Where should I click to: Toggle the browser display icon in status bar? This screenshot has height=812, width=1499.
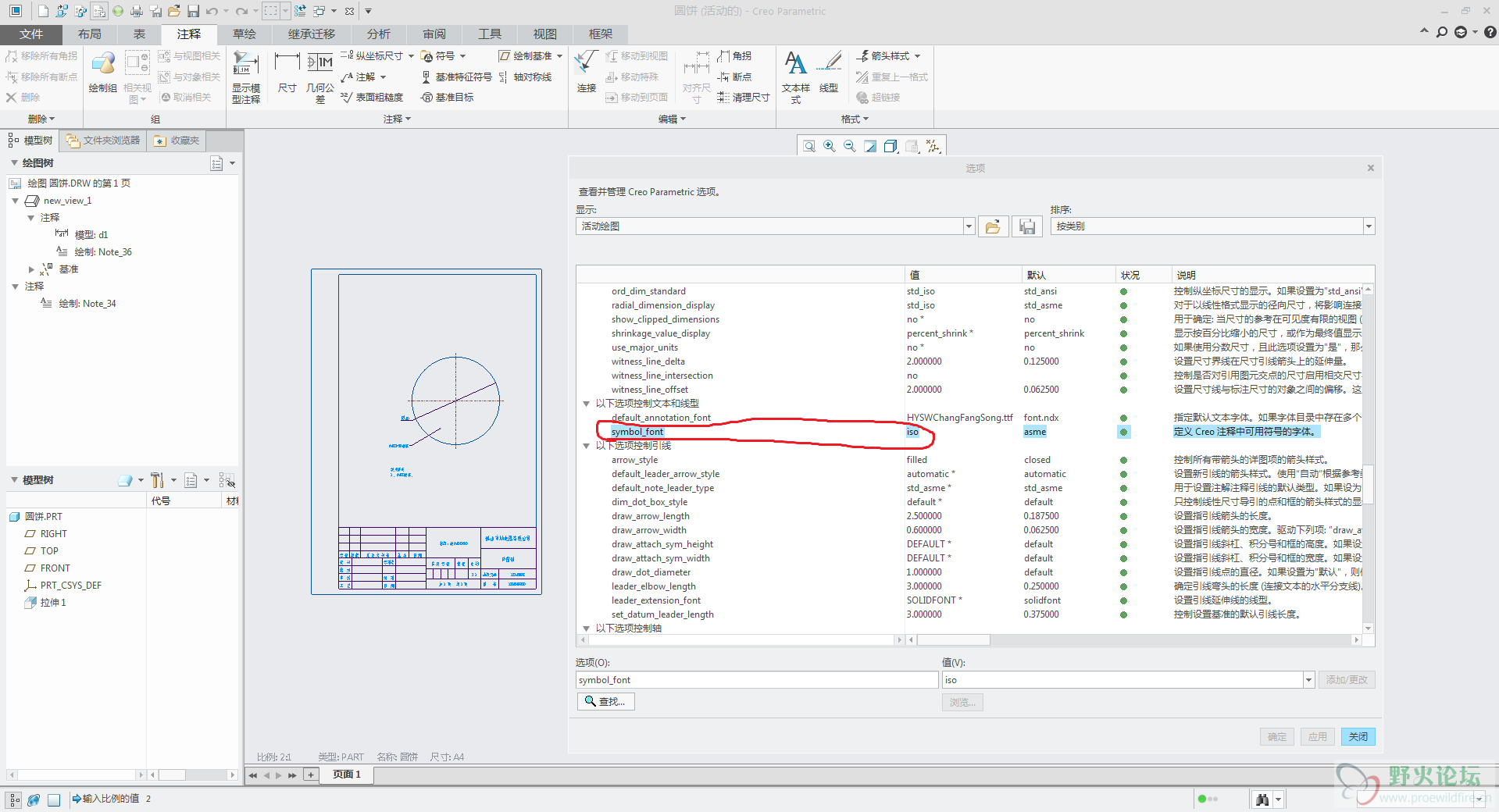coord(34,800)
